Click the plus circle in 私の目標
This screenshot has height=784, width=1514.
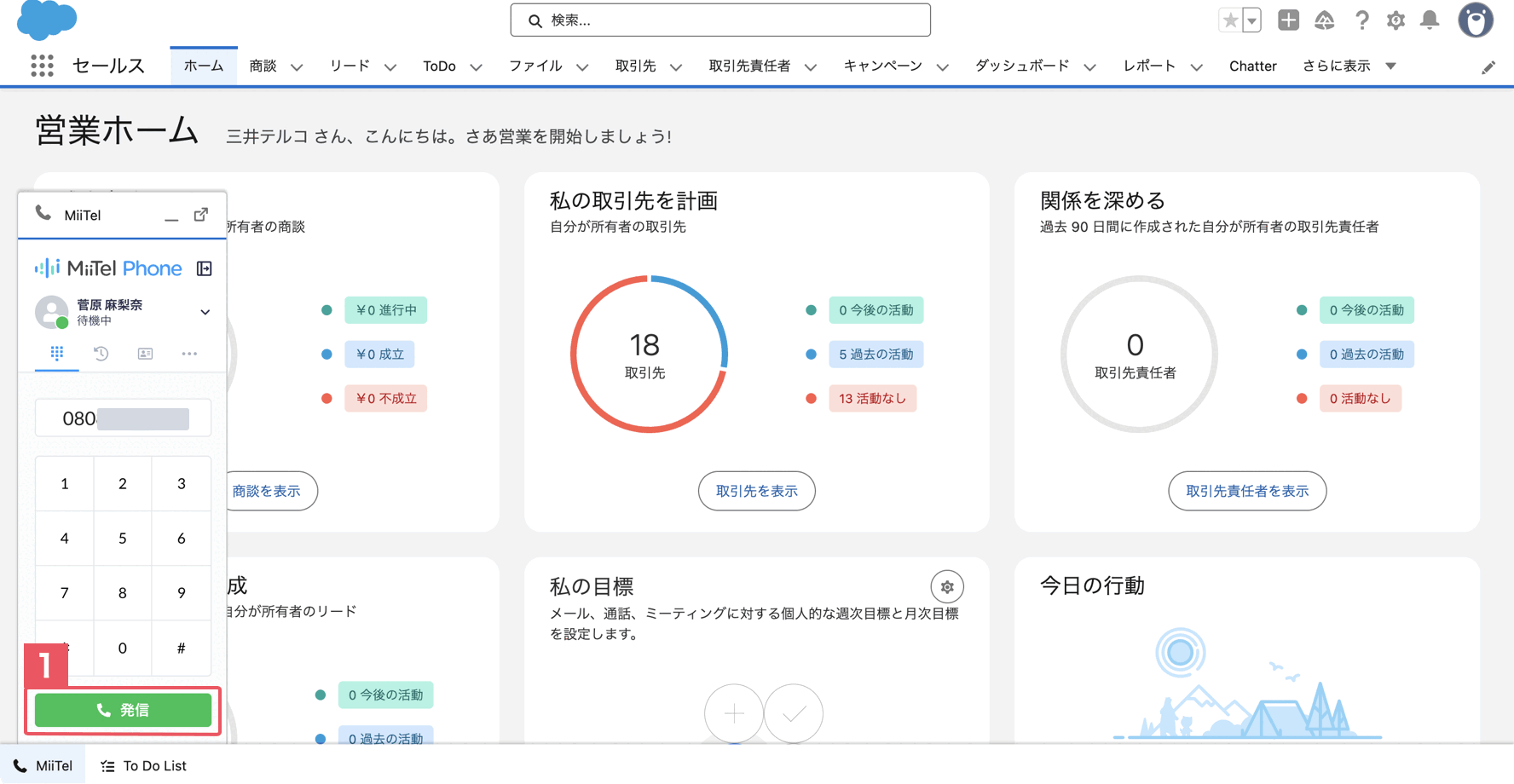pyautogui.click(x=734, y=713)
